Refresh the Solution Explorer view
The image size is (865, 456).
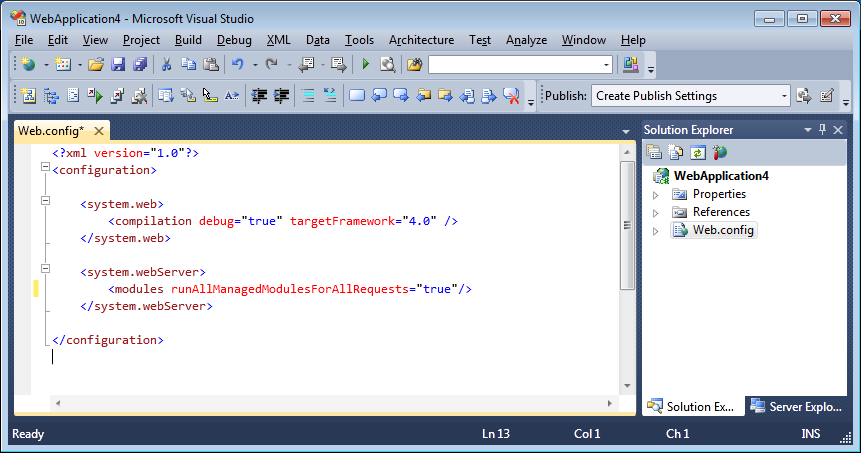[698, 153]
